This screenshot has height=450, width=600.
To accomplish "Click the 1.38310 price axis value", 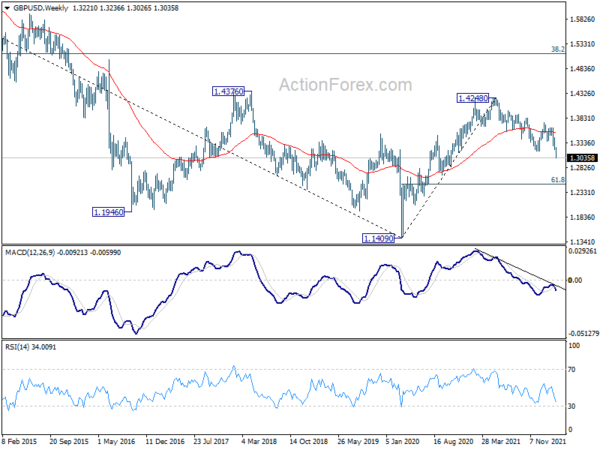I will coord(582,118).
